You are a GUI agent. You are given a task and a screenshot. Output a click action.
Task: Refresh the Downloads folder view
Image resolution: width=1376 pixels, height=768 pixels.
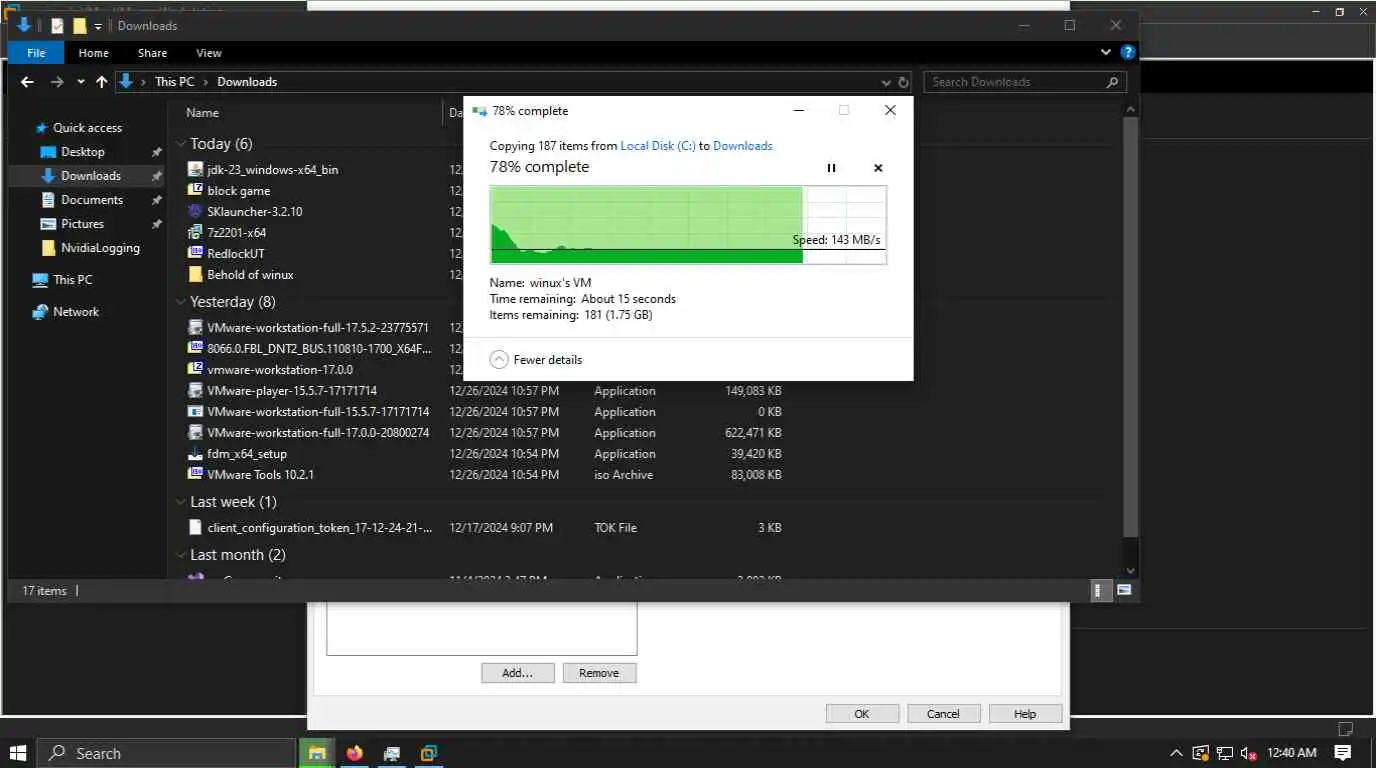pos(903,83)
